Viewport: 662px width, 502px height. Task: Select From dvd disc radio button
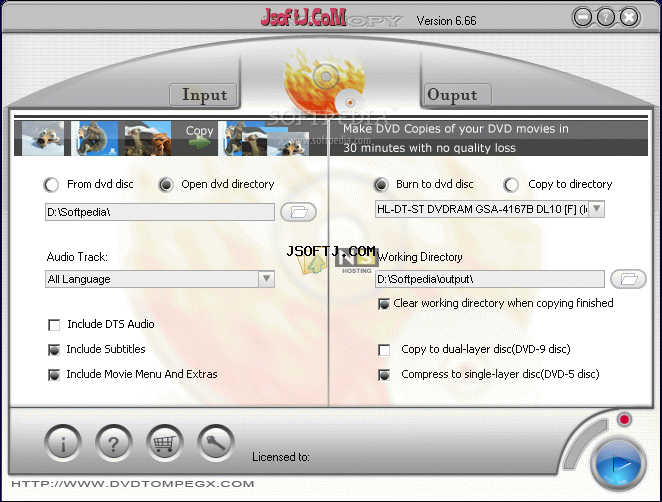point(51,185)
